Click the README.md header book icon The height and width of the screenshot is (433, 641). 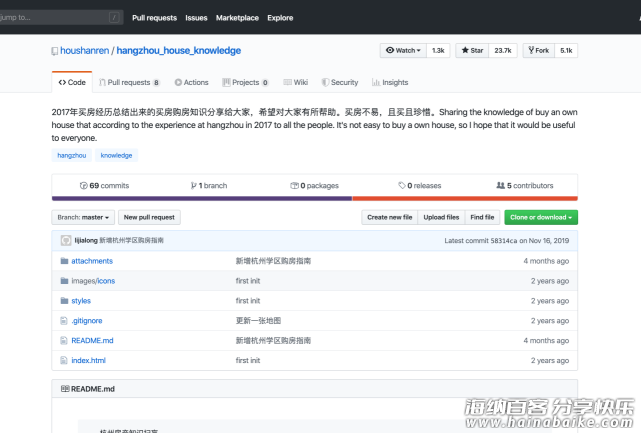click(x=65, y=389)
